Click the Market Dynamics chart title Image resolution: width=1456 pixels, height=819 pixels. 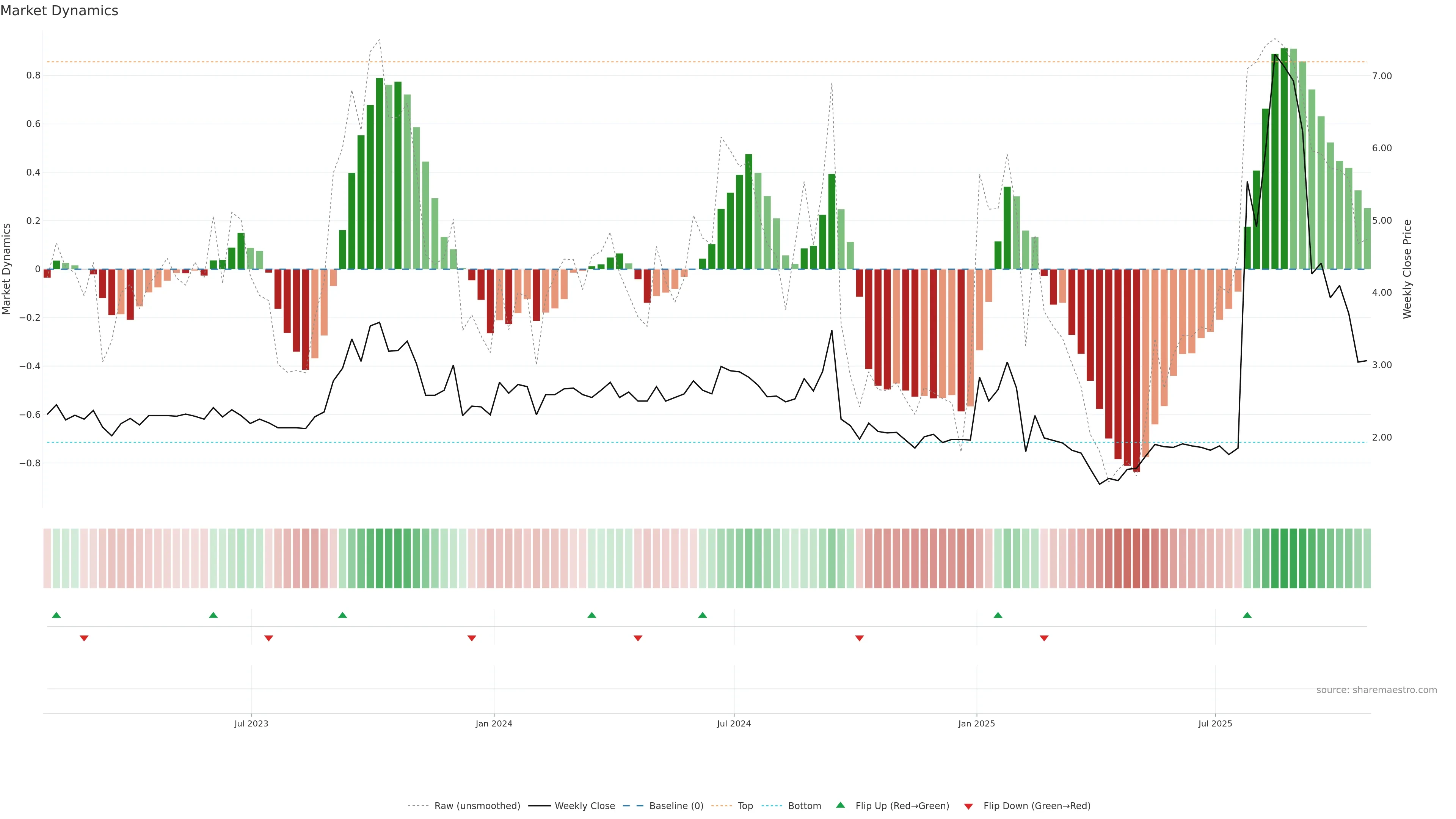point(60,11)
